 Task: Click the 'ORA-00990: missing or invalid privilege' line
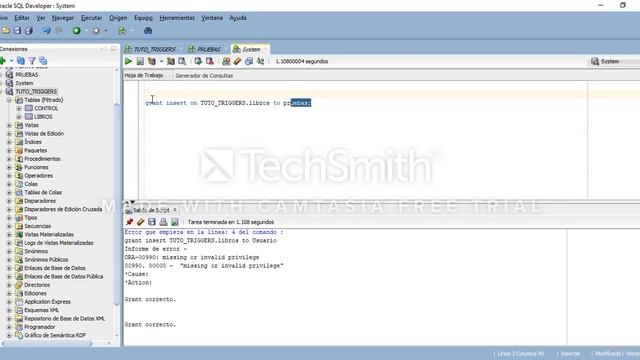[192, 257]
